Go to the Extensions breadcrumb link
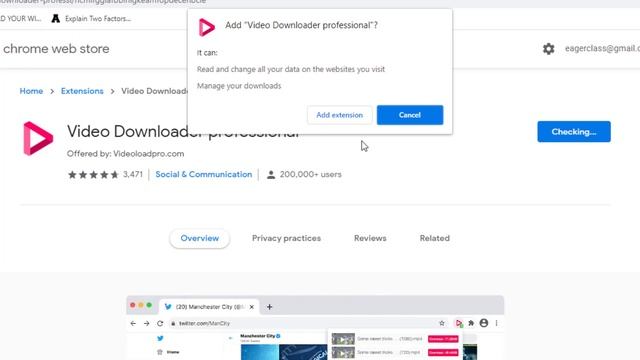Screen dimensions: 640x360 click(x=82, y=91)
